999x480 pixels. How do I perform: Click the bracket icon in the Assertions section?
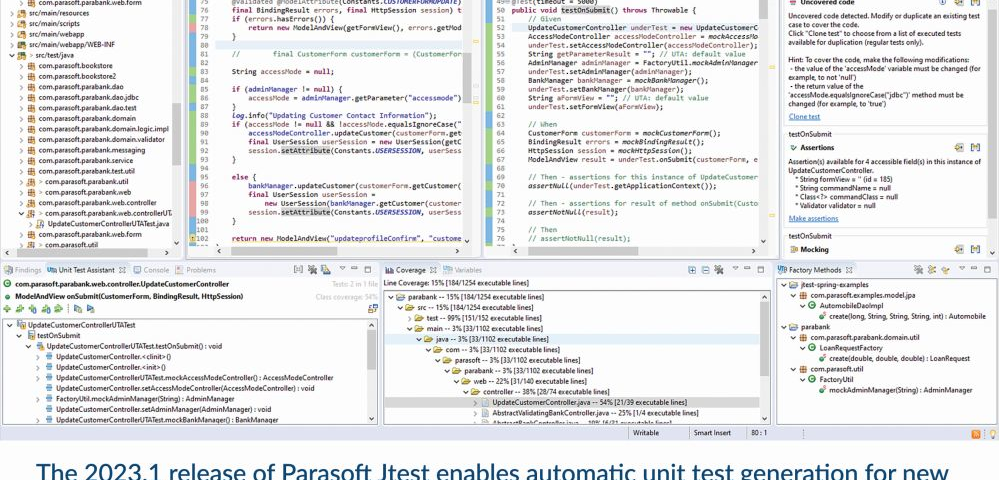point(975,147)
